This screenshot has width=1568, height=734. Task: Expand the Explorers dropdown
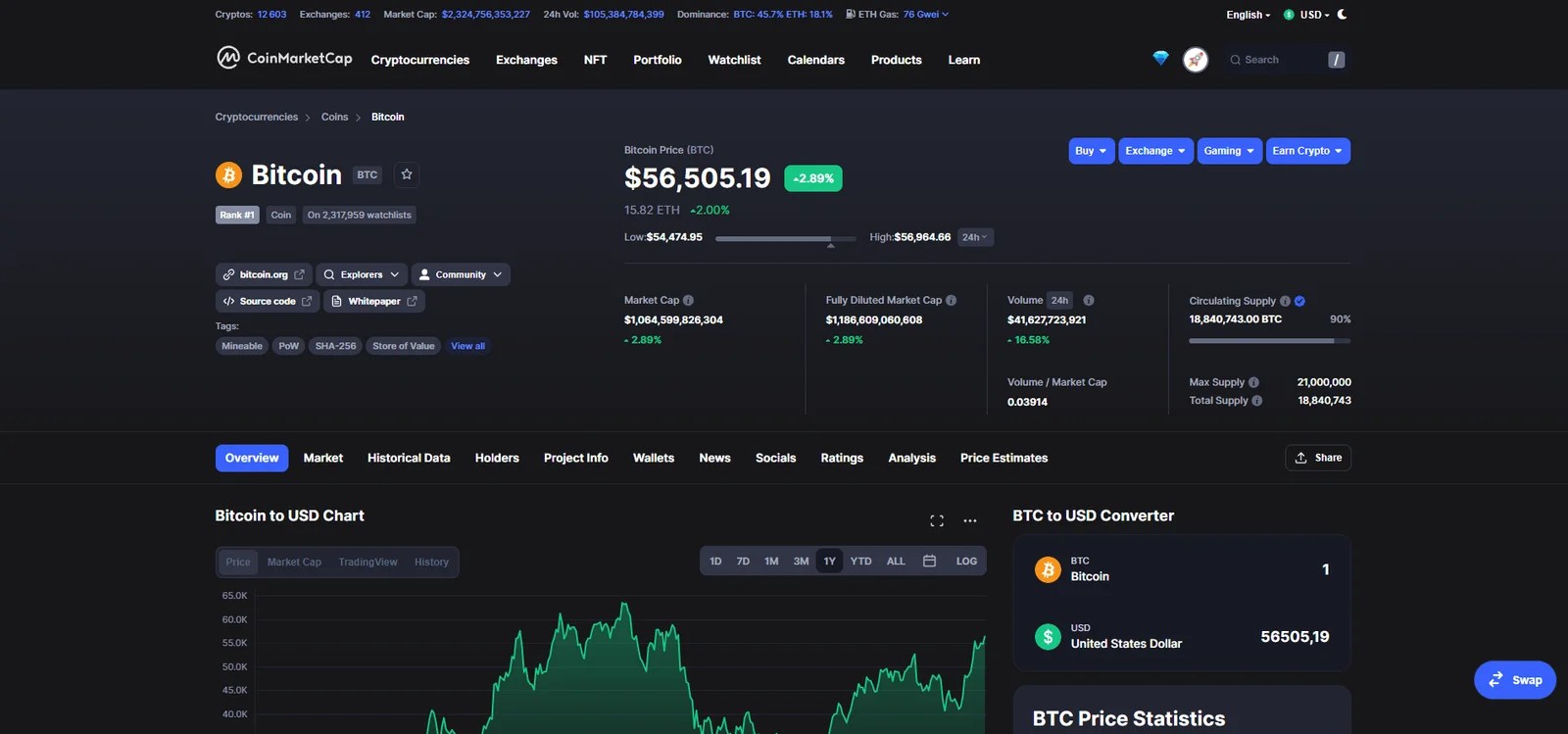[x=362, y=274]
